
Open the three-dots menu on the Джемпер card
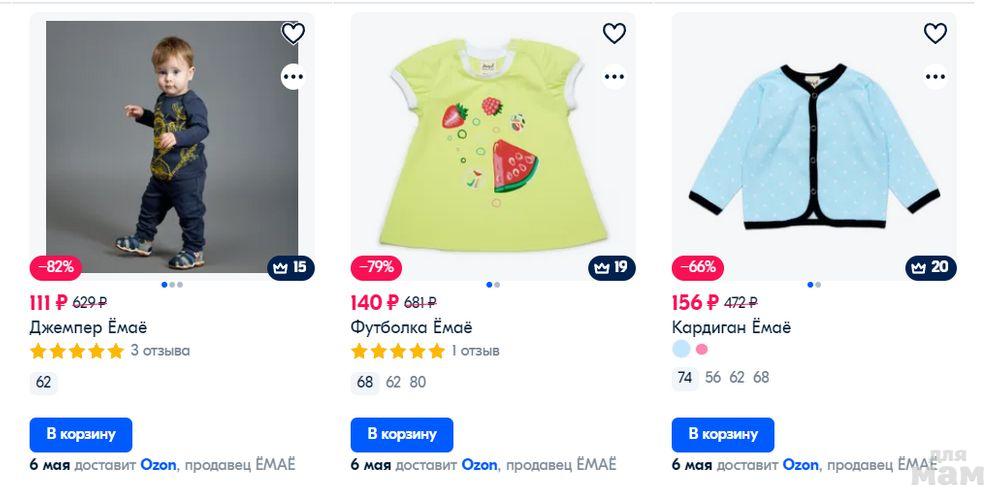pos(293,77)
